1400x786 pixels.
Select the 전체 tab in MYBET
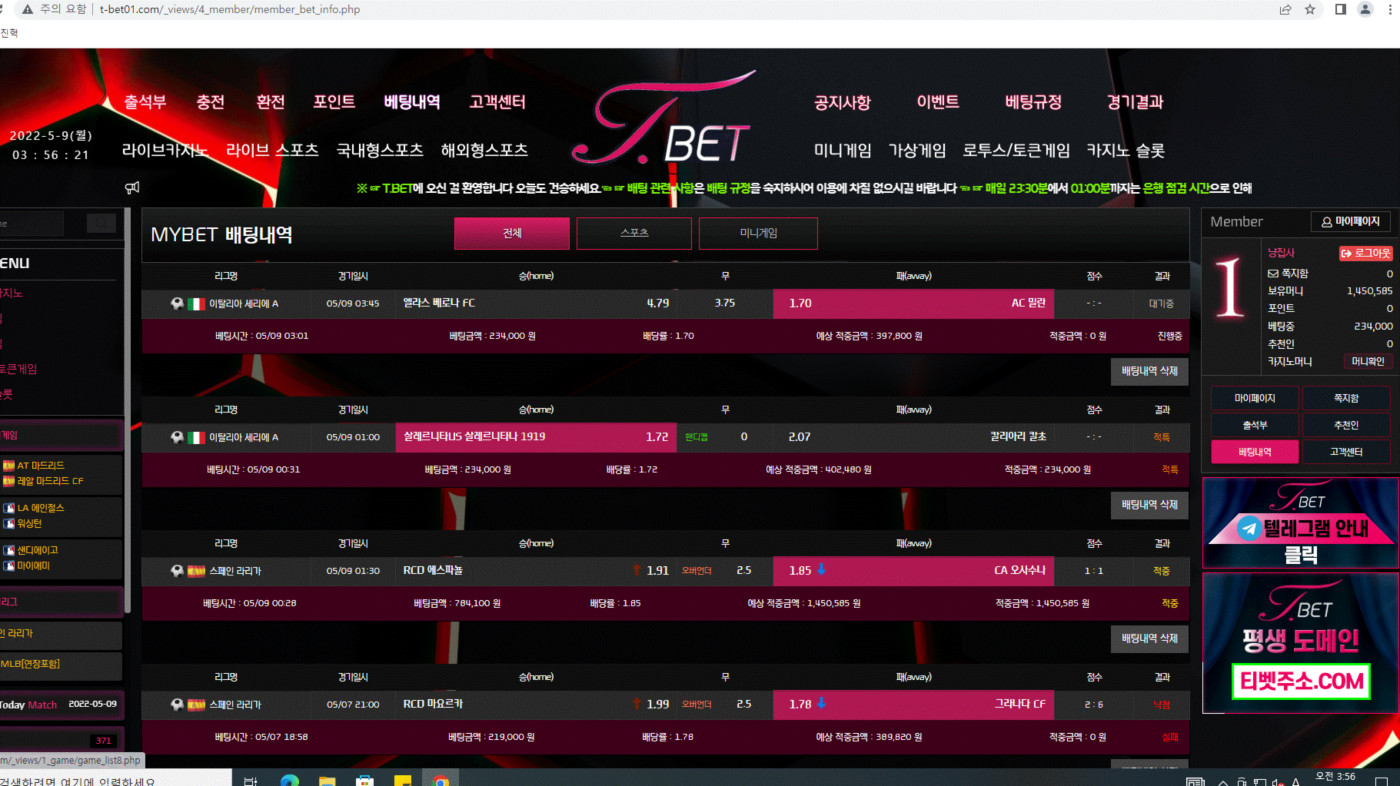512,233
